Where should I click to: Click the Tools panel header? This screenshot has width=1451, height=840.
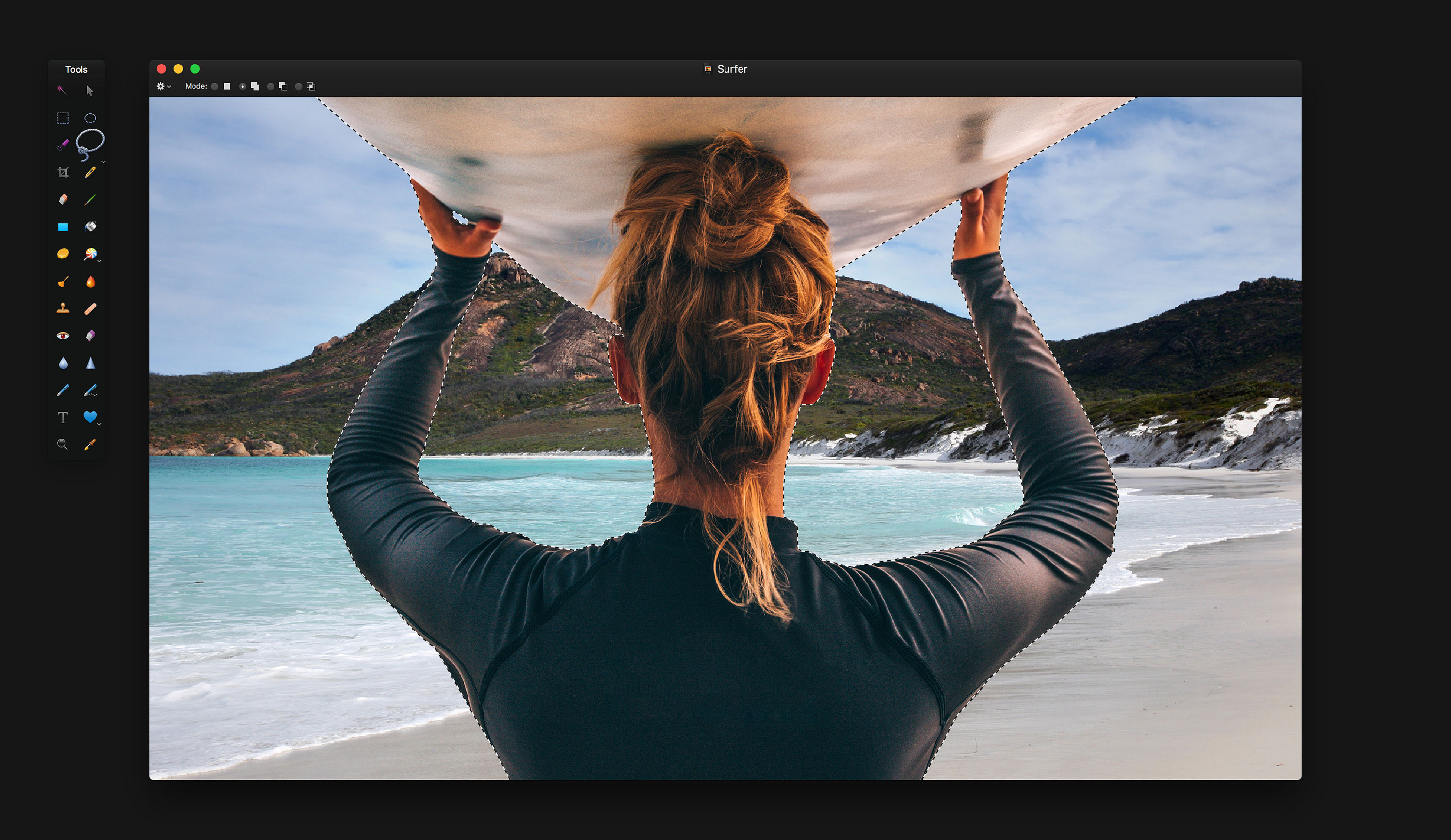[x=77, y=70]
